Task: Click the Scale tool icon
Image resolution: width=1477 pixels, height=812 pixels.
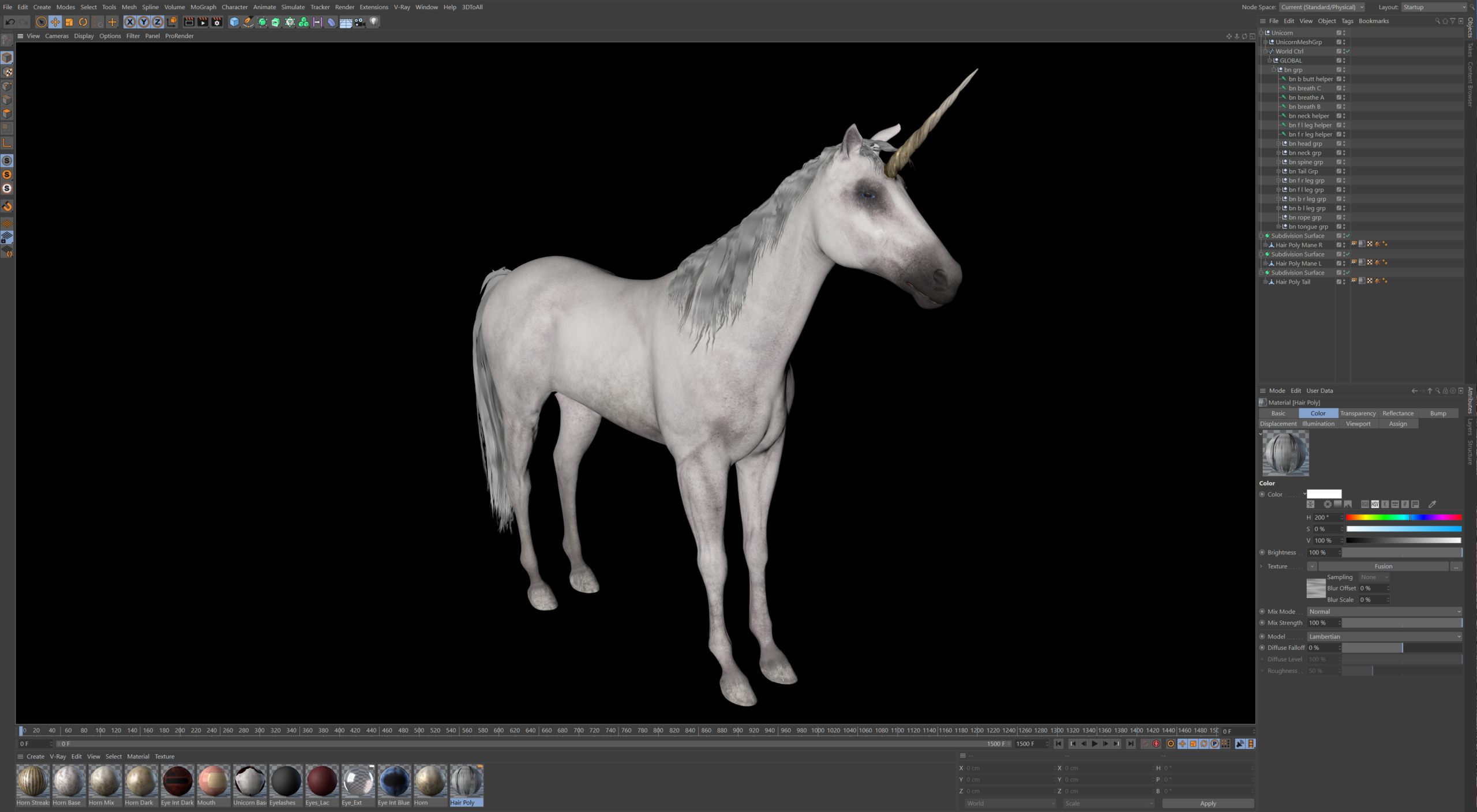Action: (x=69, y=22)
